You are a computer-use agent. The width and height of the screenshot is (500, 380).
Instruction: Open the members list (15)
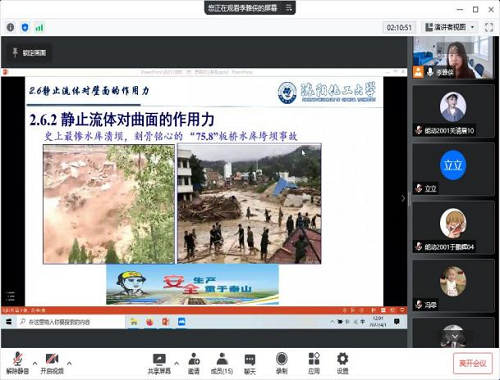tap(222, 363)
